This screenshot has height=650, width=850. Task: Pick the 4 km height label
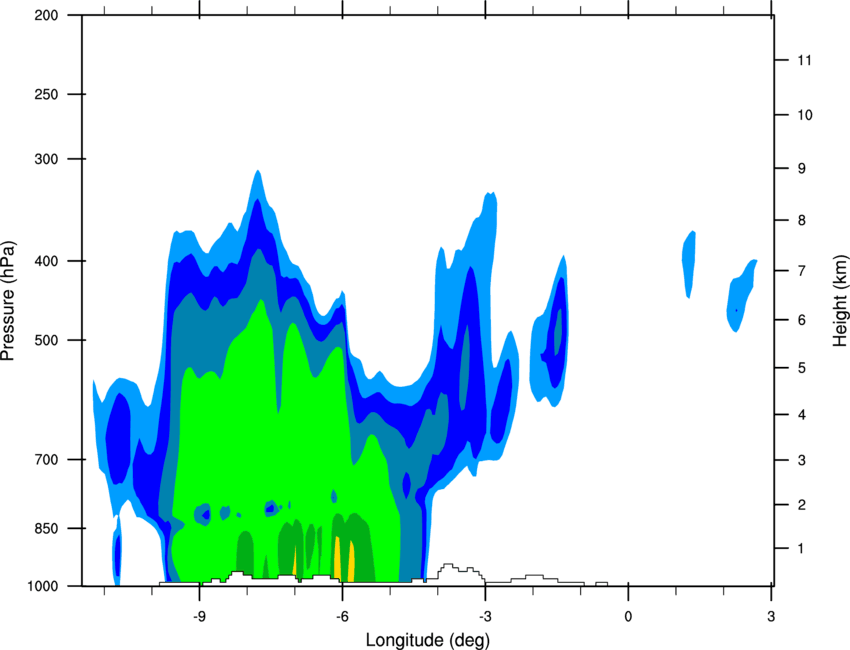[802, 415]
